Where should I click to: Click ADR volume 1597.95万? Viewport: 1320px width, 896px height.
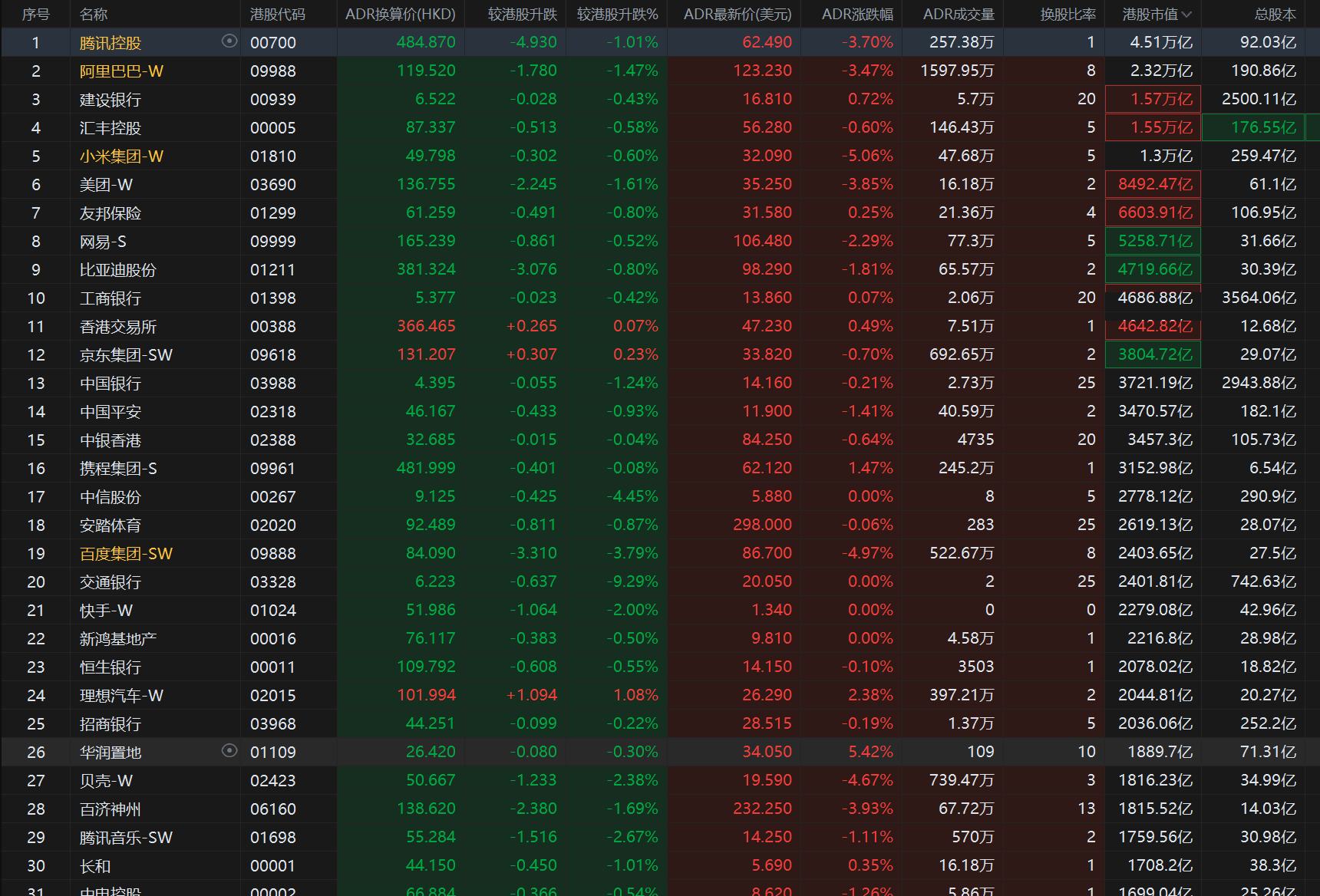pos(957,71)
